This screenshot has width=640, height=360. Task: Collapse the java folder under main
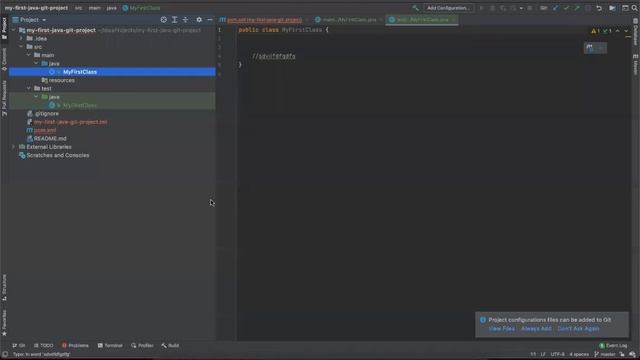(x=36, y=63)
